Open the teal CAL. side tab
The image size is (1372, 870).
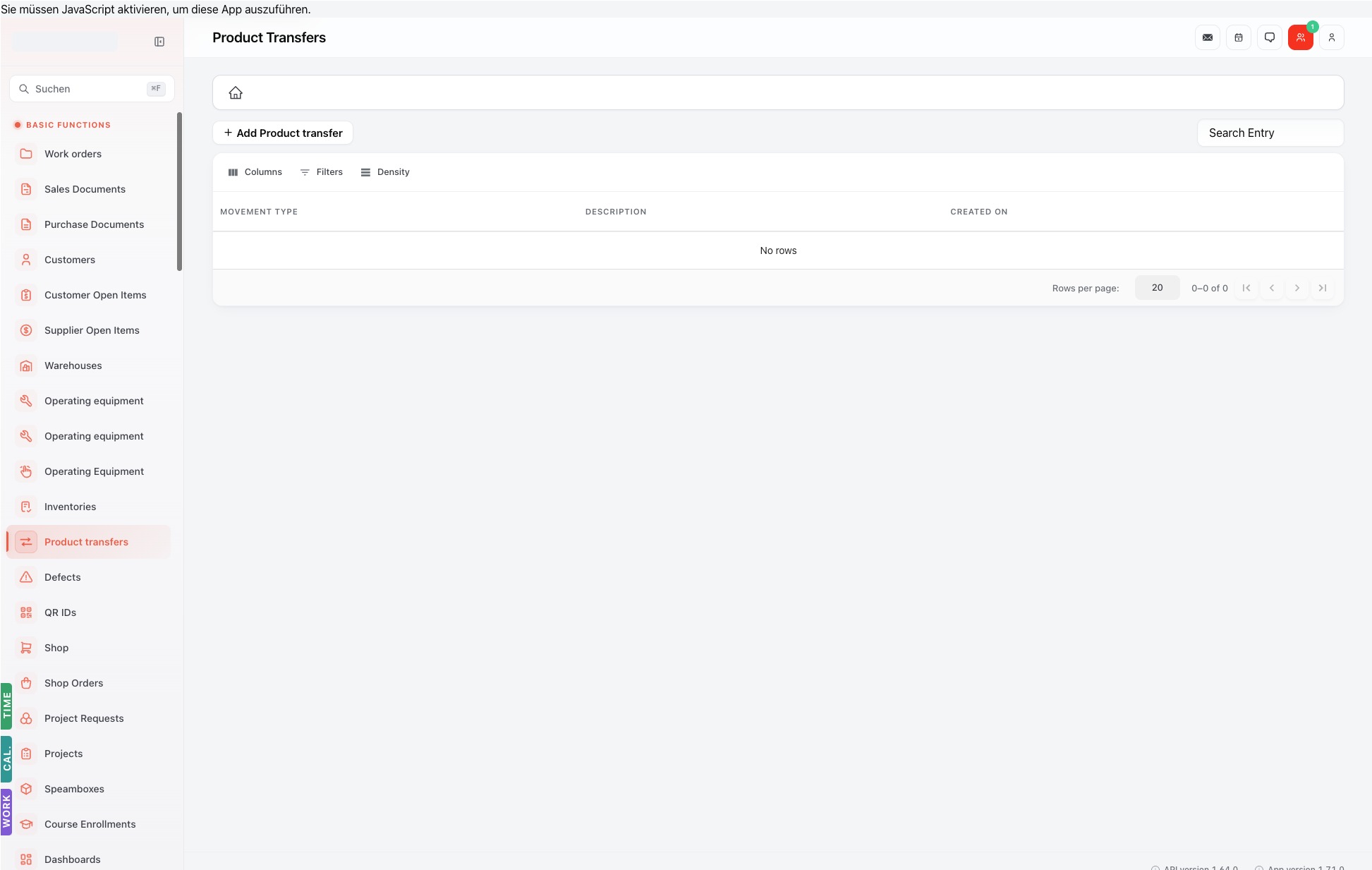click(x=6, y=759)
